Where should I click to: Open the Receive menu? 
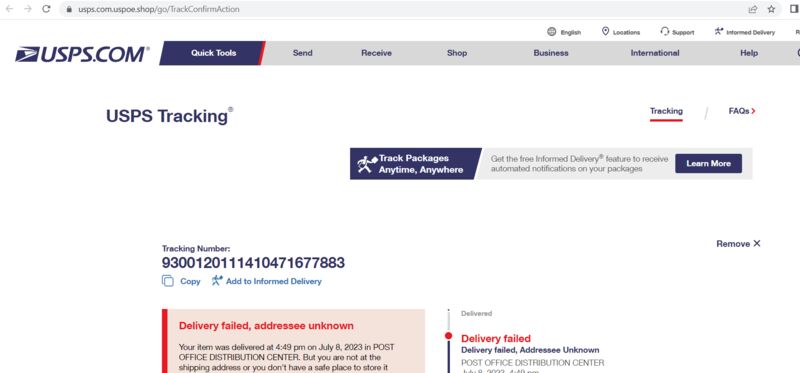click(x=377, y=53)
